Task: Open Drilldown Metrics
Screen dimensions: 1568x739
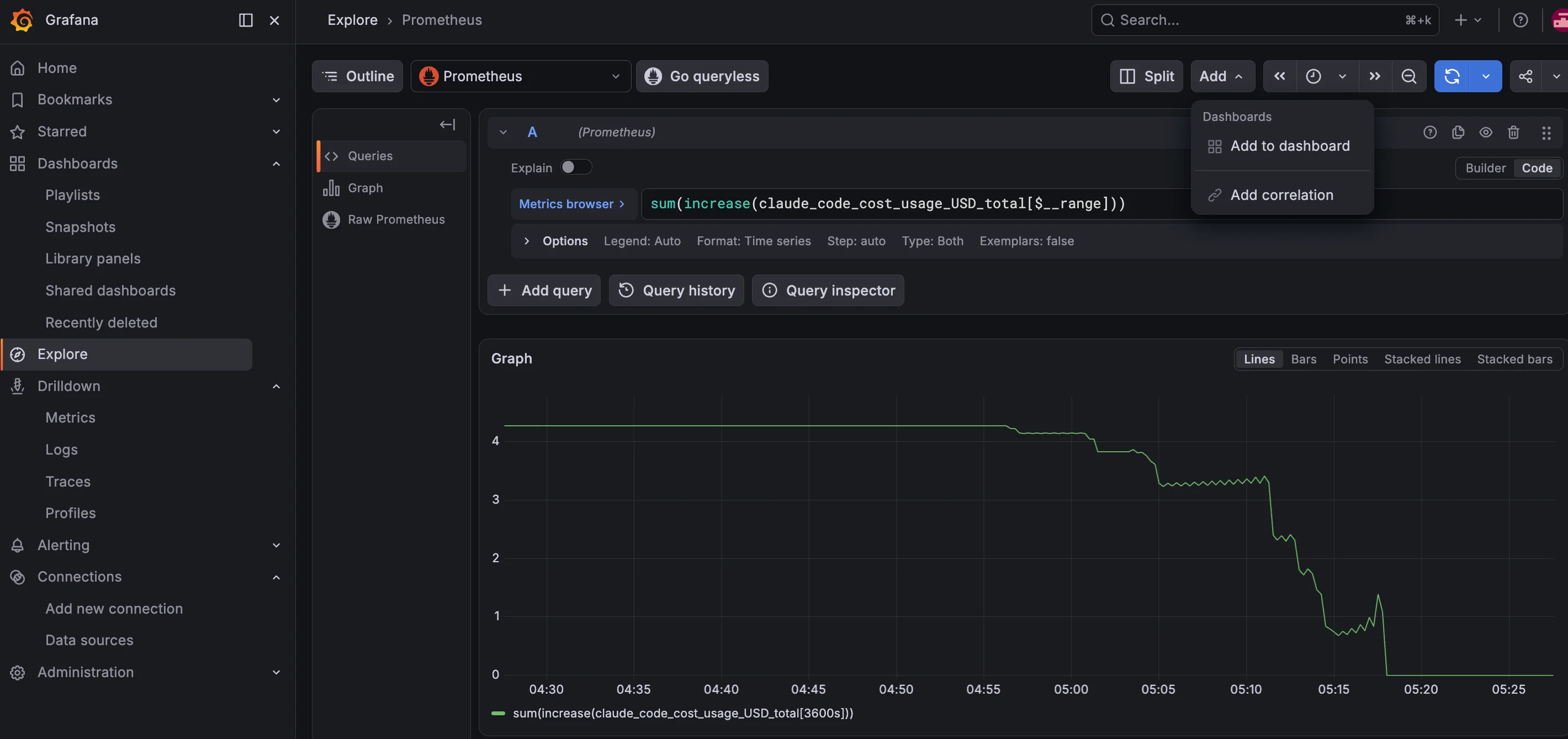Action: click(x=70, y=418)
